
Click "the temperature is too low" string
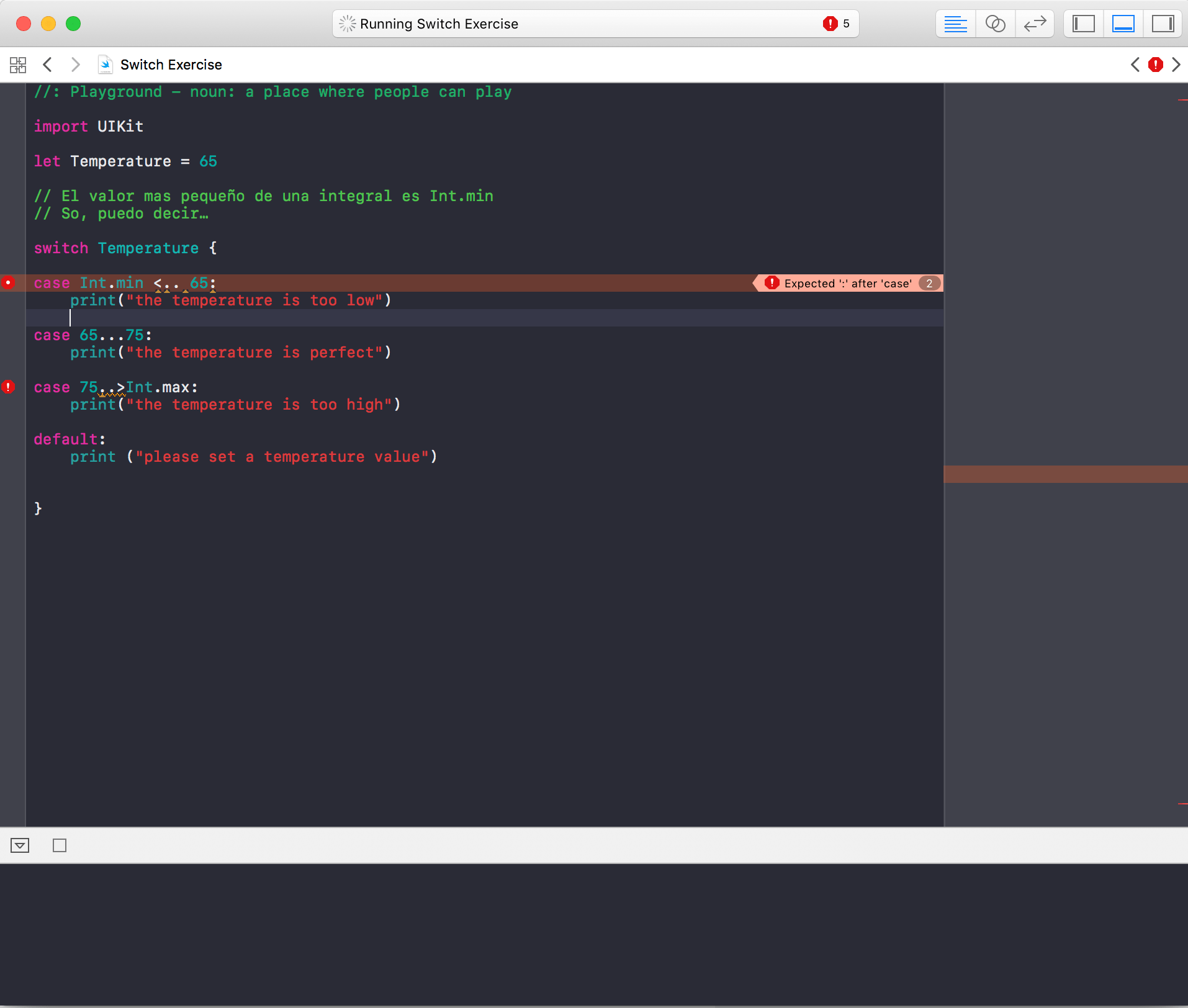254,300
